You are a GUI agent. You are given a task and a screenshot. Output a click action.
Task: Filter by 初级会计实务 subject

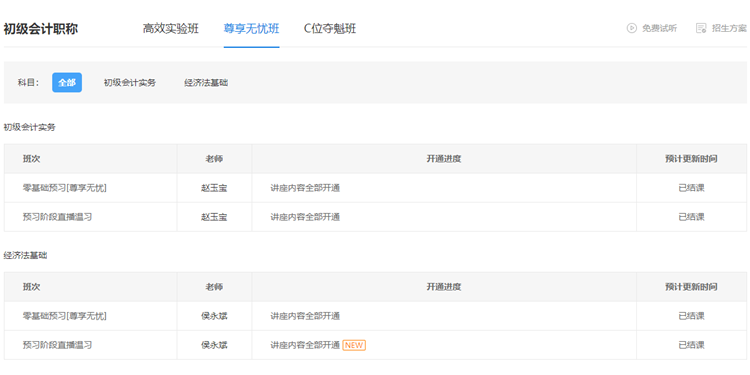pyautogui.click(x=130, y=82)
